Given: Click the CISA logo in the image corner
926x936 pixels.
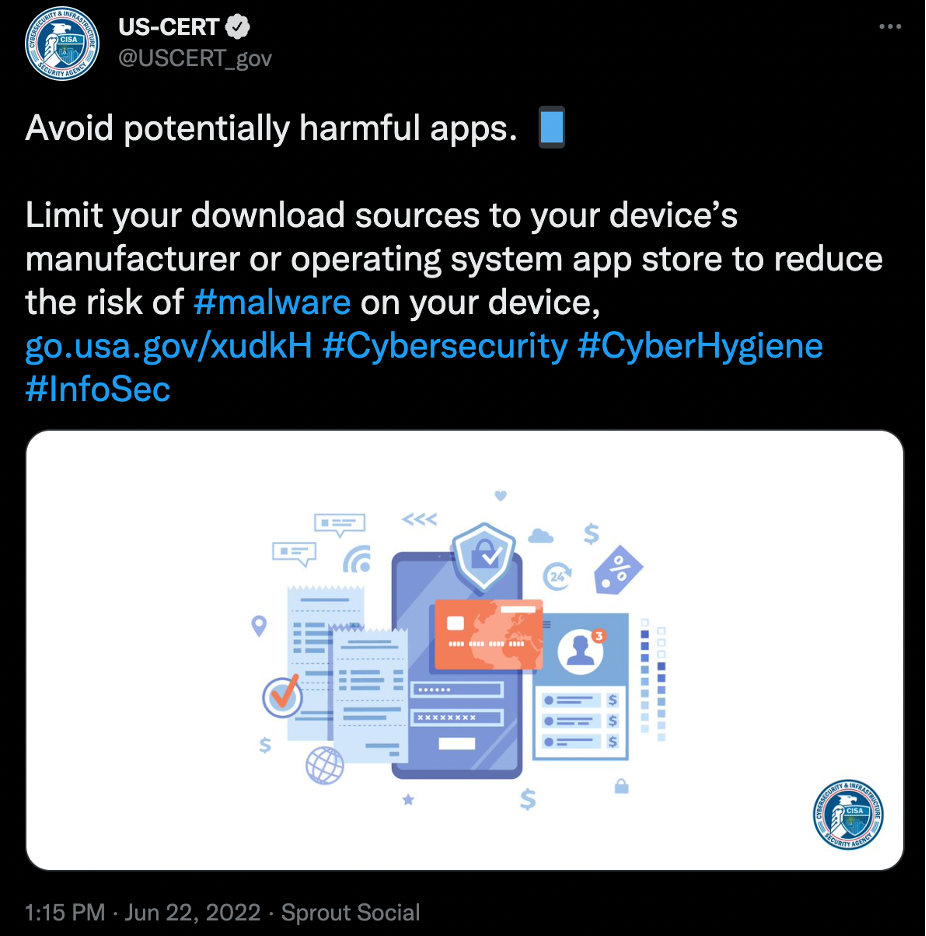Looking at the screenshot, I should pyautogui.click(x=848, y=814).
